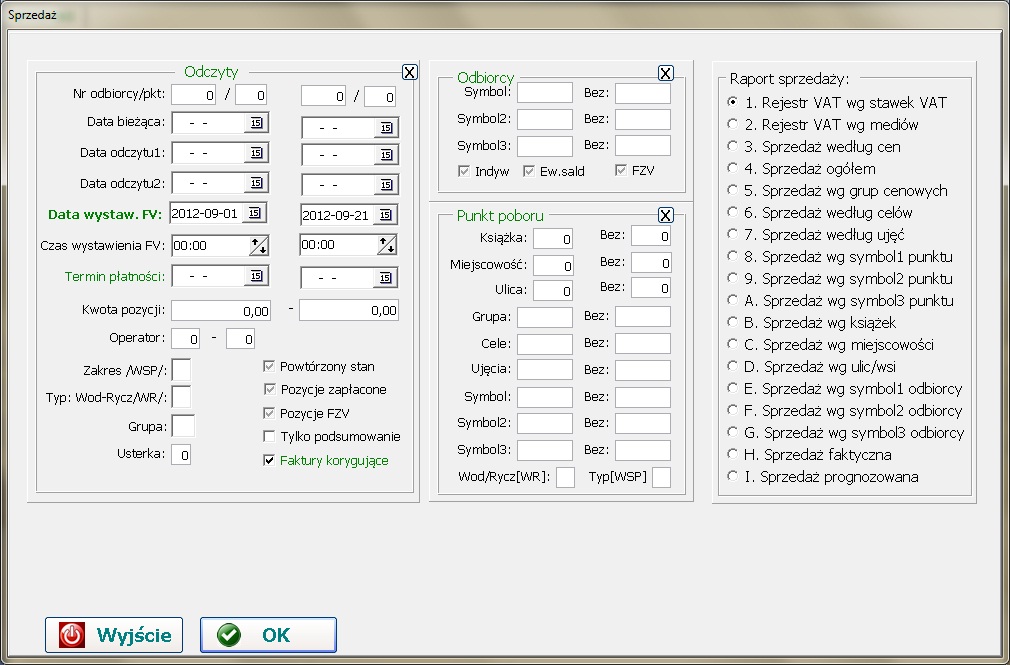Close the Odbiorcy panel with X icon

(x=666, y=73)
